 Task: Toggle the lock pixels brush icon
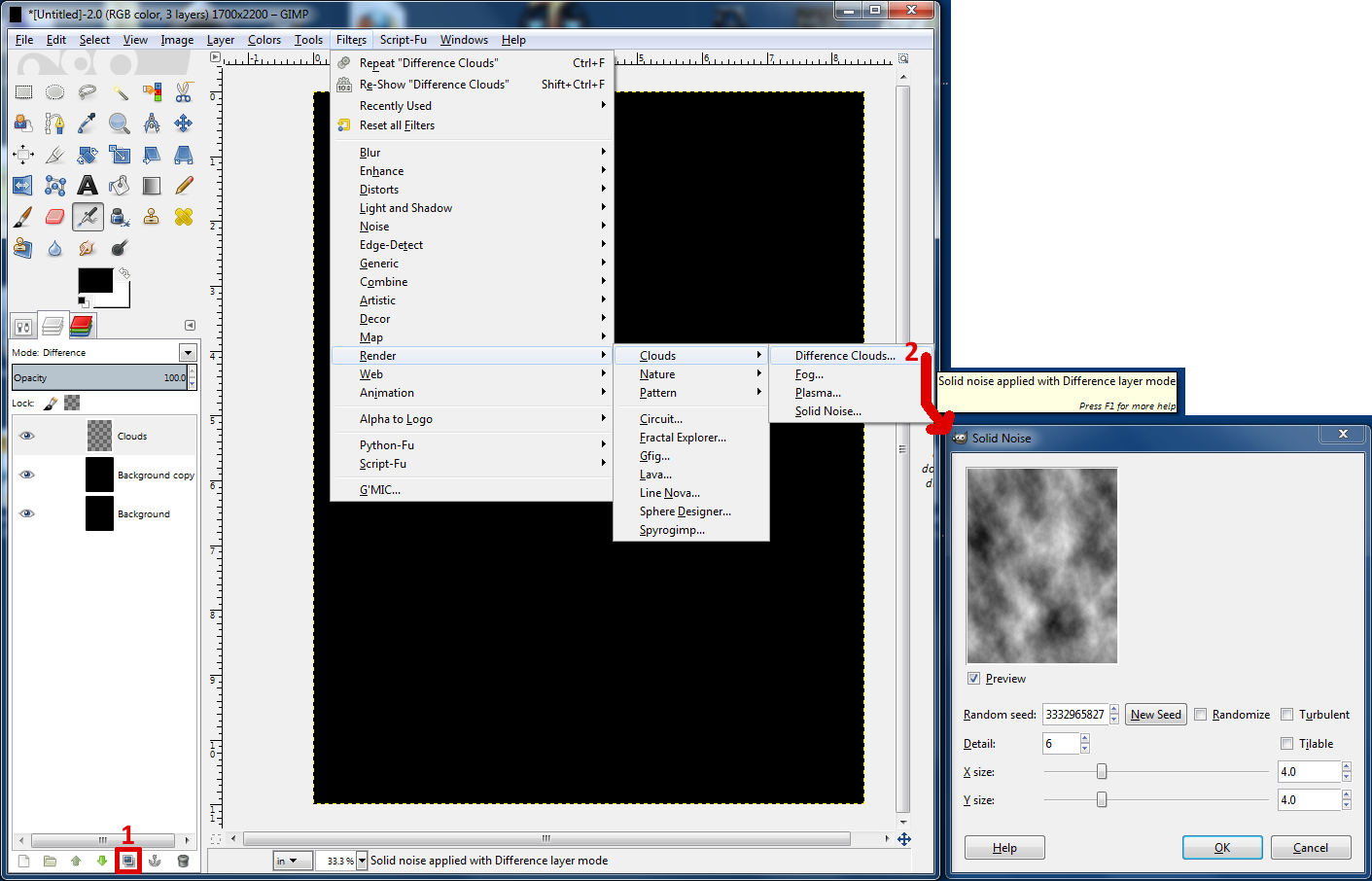click(52, 403)
